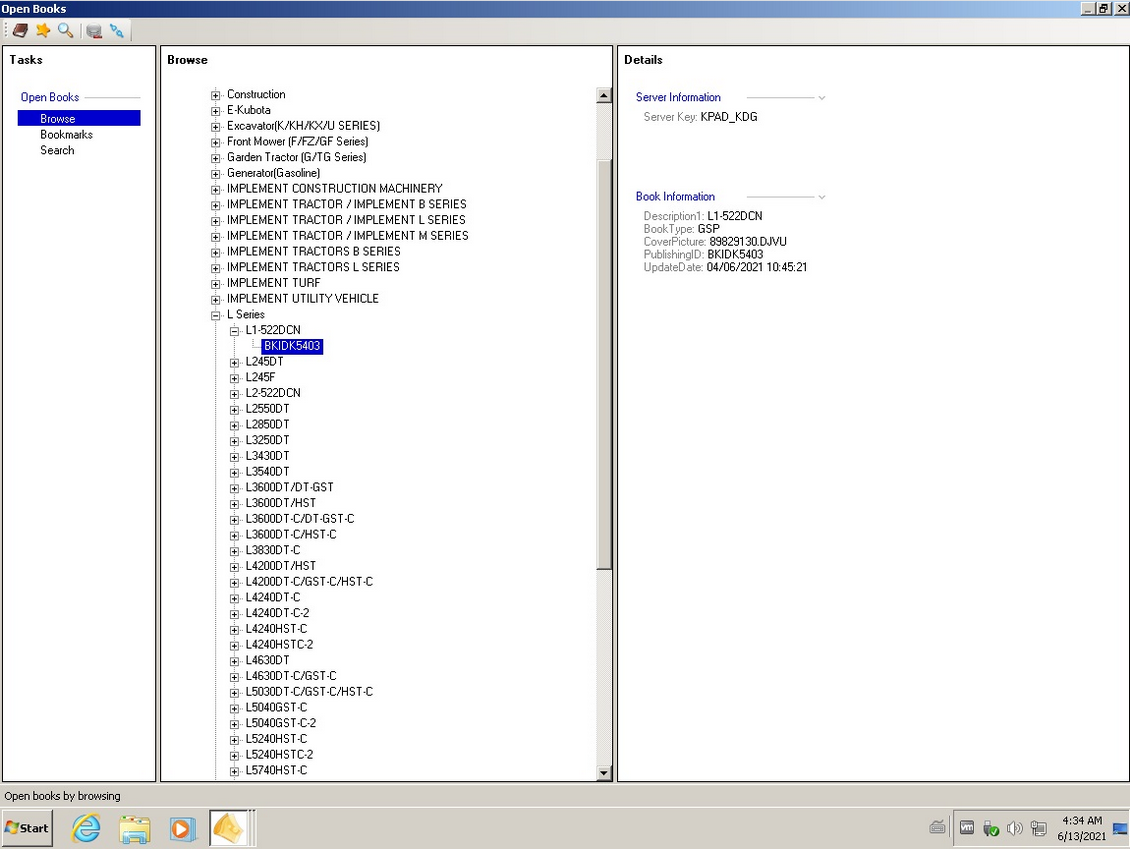Collapse the Server Information section chevron

[822, 97]
